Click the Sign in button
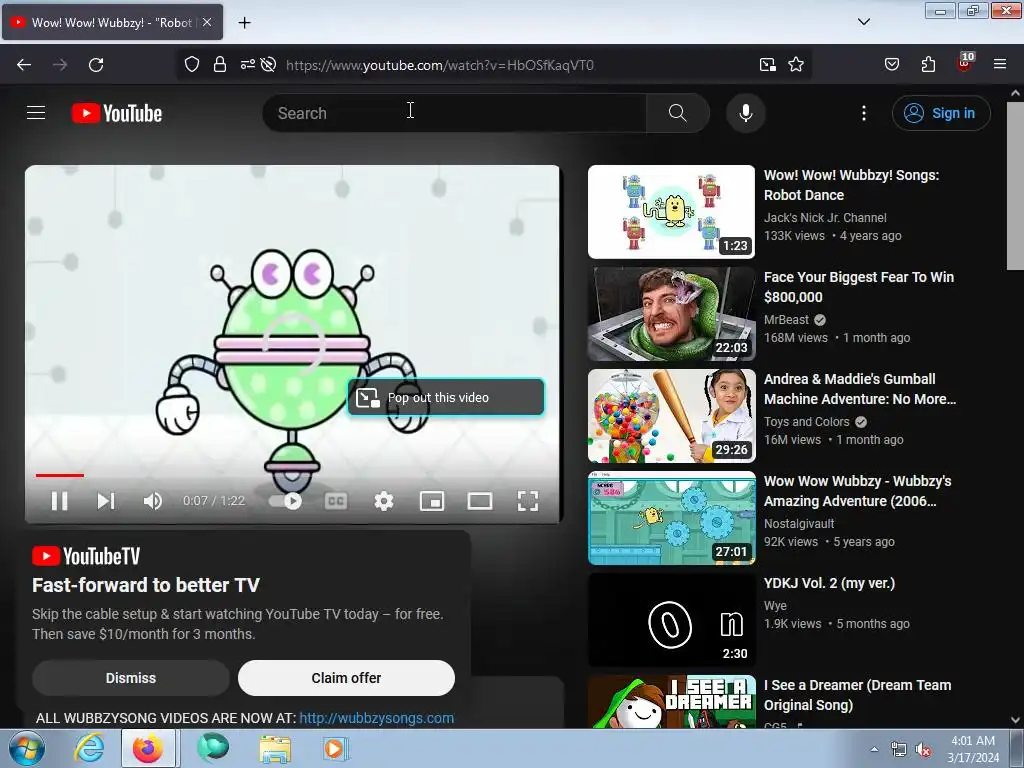 tap(941, 113)
